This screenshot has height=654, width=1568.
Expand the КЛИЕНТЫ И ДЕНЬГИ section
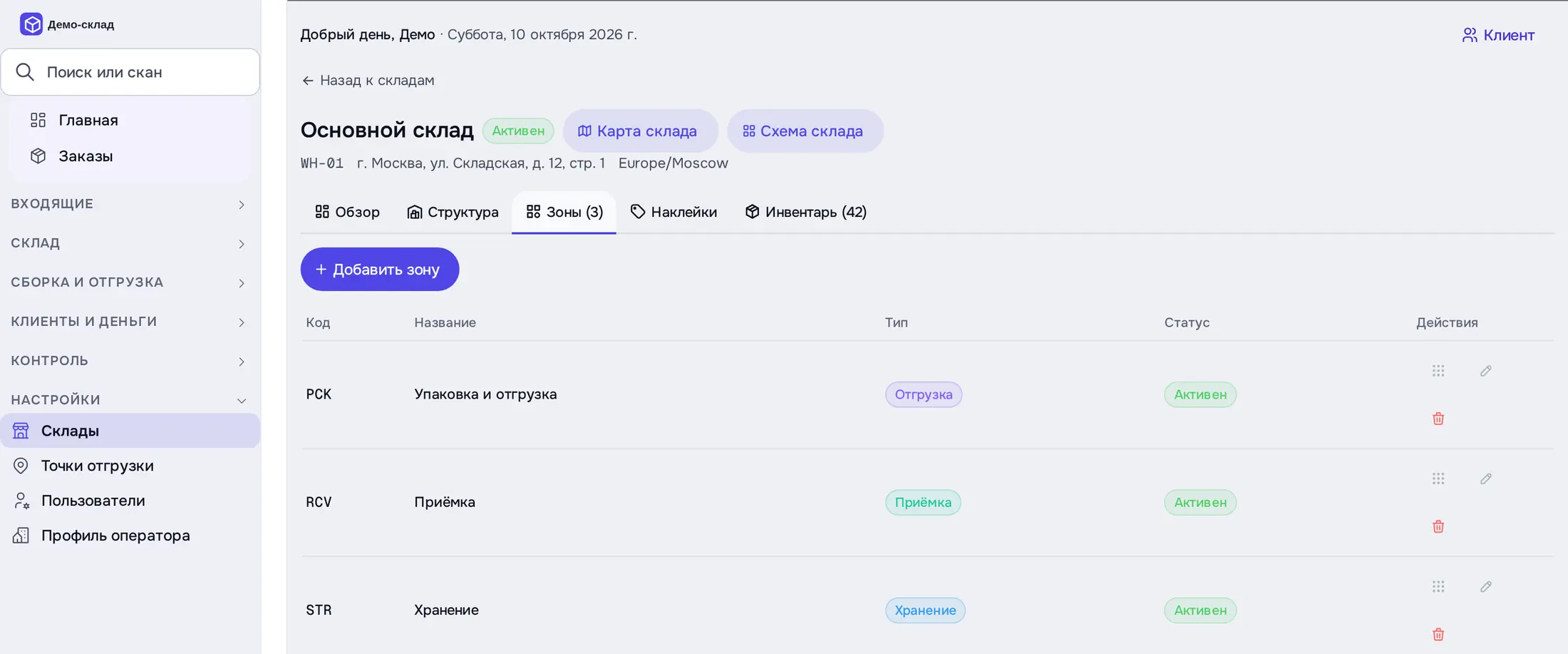point(130,322)
